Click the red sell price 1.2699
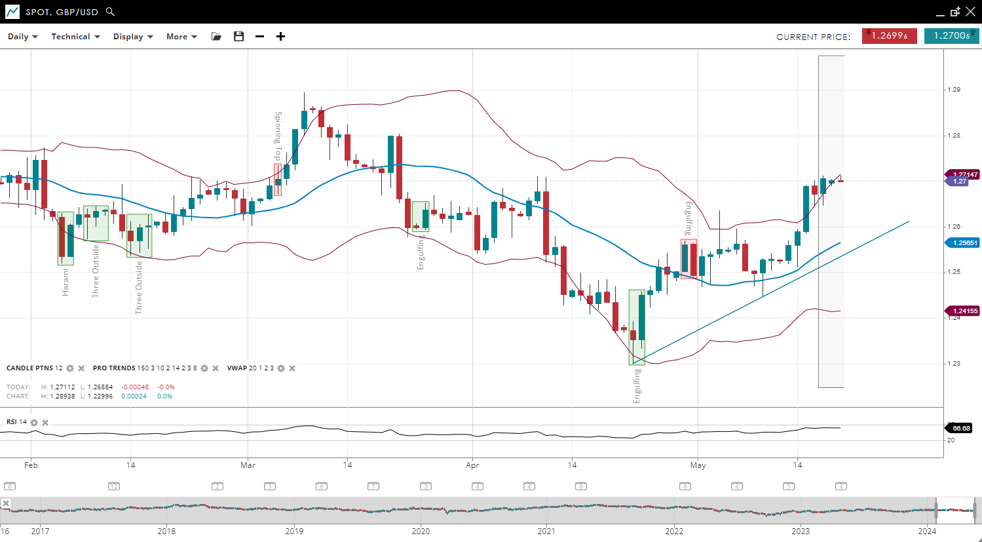Viewport: 982px width, 542px height. (889, 37)
